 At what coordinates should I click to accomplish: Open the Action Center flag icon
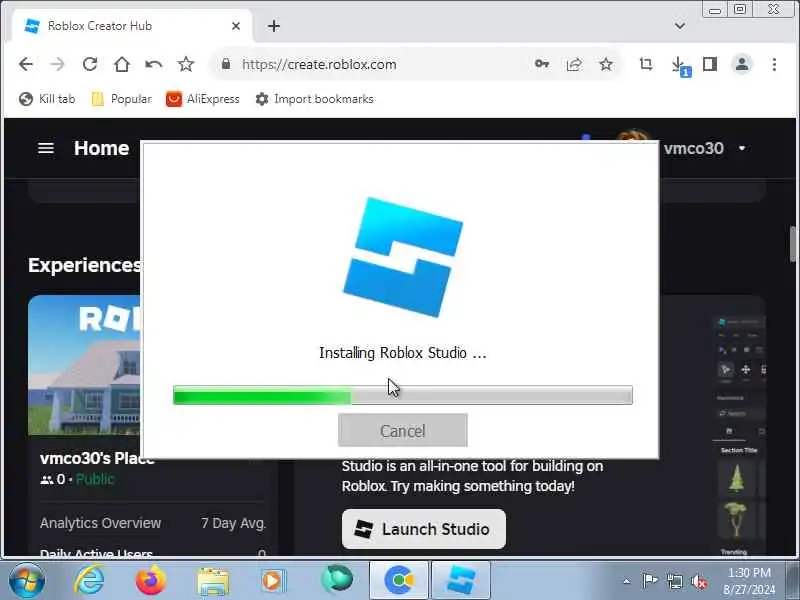[x=649, y=581]
